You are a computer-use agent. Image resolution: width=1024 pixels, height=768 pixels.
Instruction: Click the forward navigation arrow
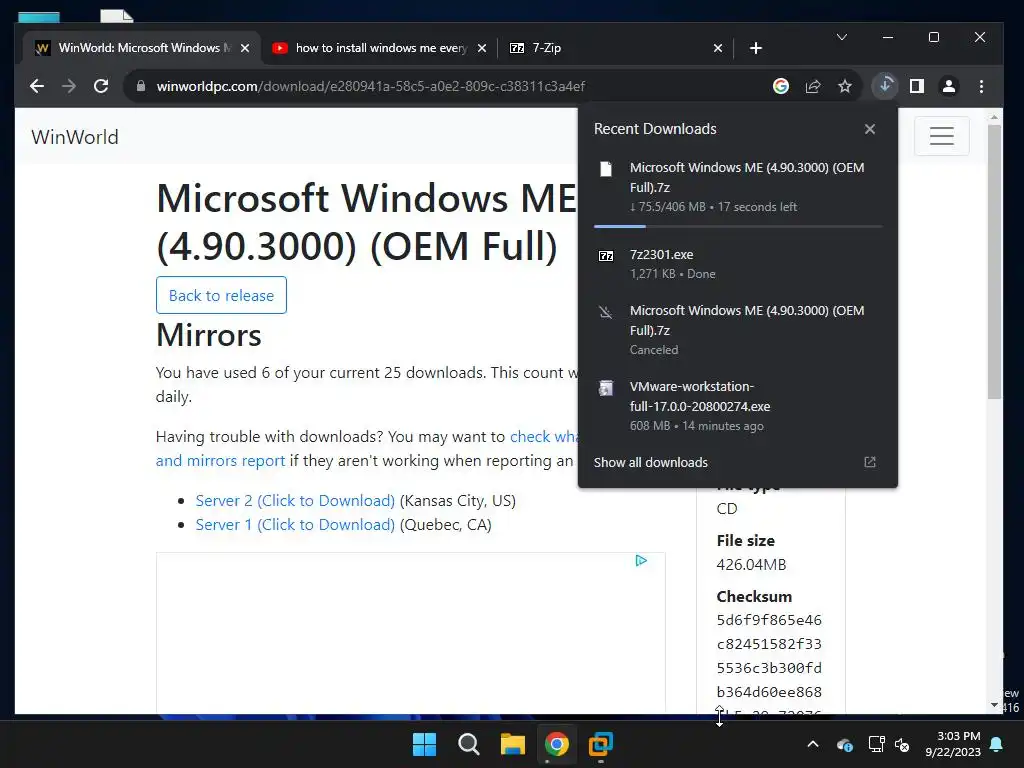click(x=69, y=86)
